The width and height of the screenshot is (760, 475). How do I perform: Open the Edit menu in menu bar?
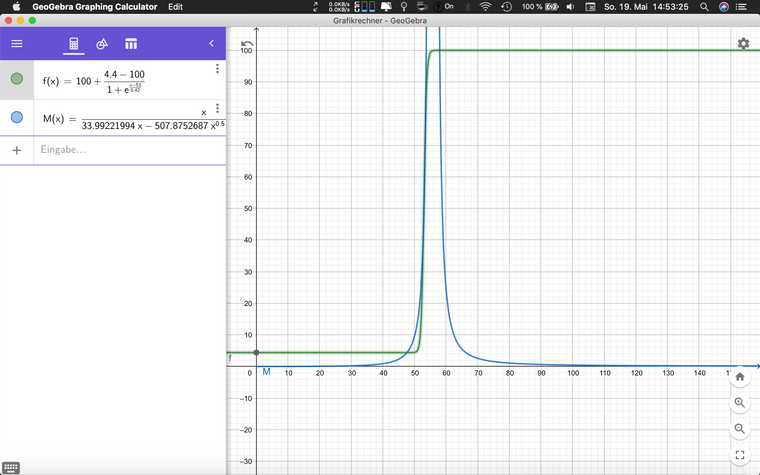tap(175, 6)
